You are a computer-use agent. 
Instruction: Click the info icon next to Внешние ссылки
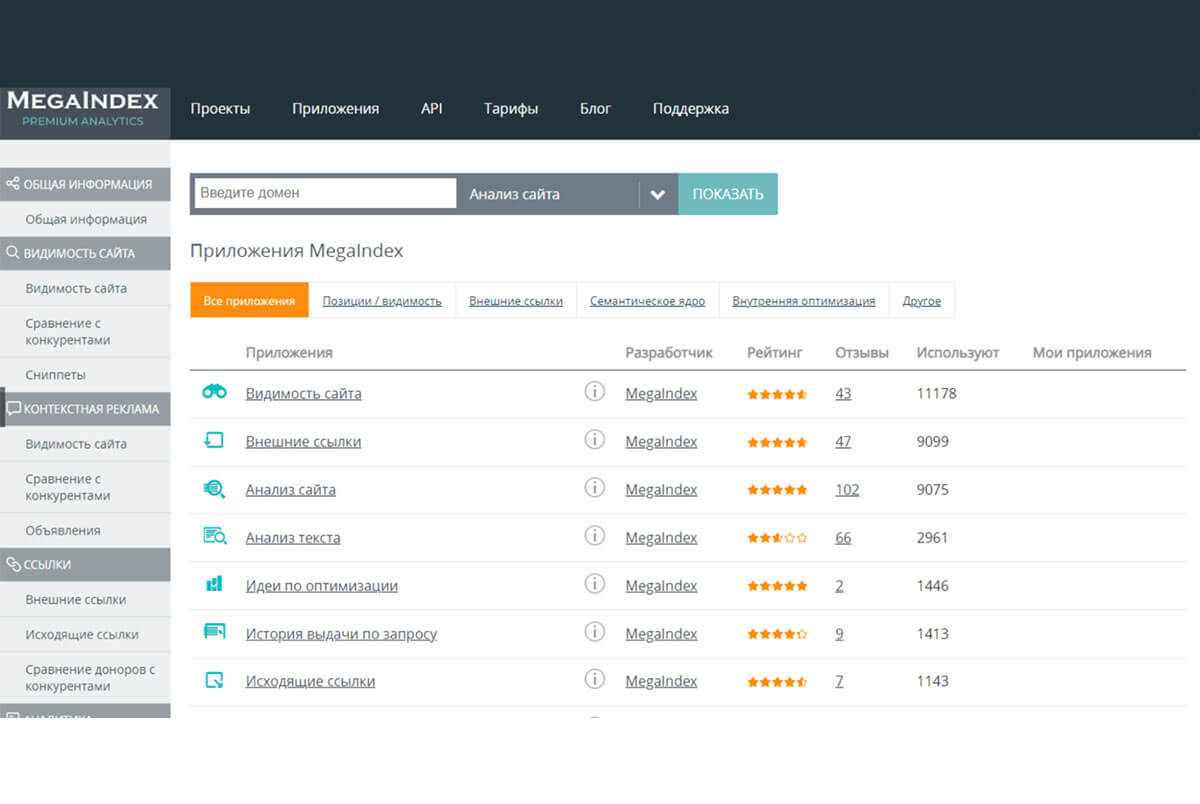(x=595, y=440)
